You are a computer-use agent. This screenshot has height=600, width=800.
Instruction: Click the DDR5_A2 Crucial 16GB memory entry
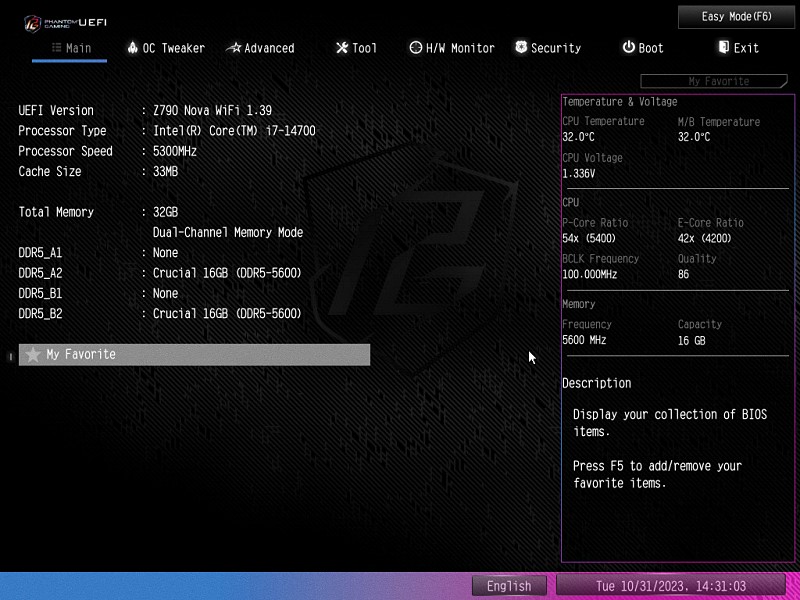[227, 273]
